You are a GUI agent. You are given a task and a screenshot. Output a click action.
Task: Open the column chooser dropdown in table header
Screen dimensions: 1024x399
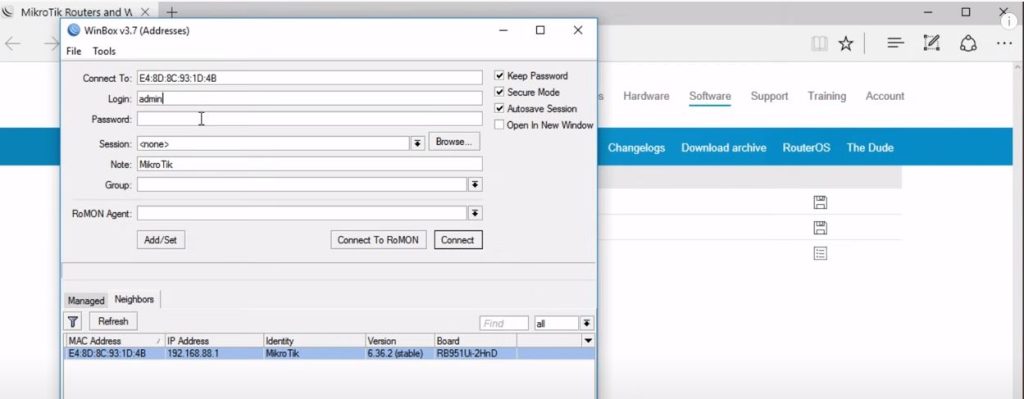pyautogui.click(x=588, y=341)
